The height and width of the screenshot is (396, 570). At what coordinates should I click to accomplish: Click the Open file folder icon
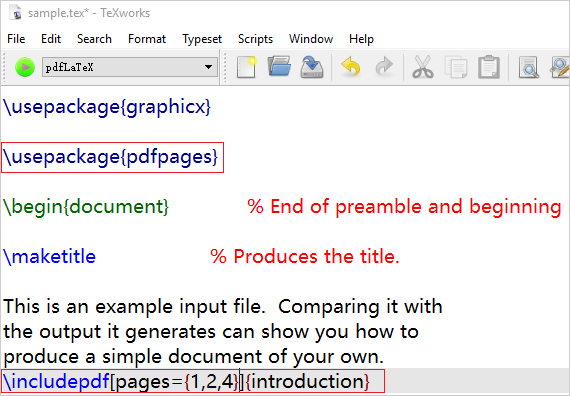(x=279, y=67)
